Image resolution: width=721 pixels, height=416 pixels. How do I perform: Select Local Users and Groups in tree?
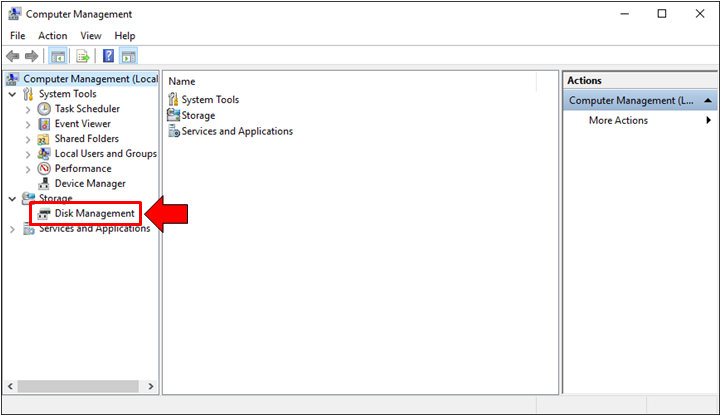pos(106,154)
